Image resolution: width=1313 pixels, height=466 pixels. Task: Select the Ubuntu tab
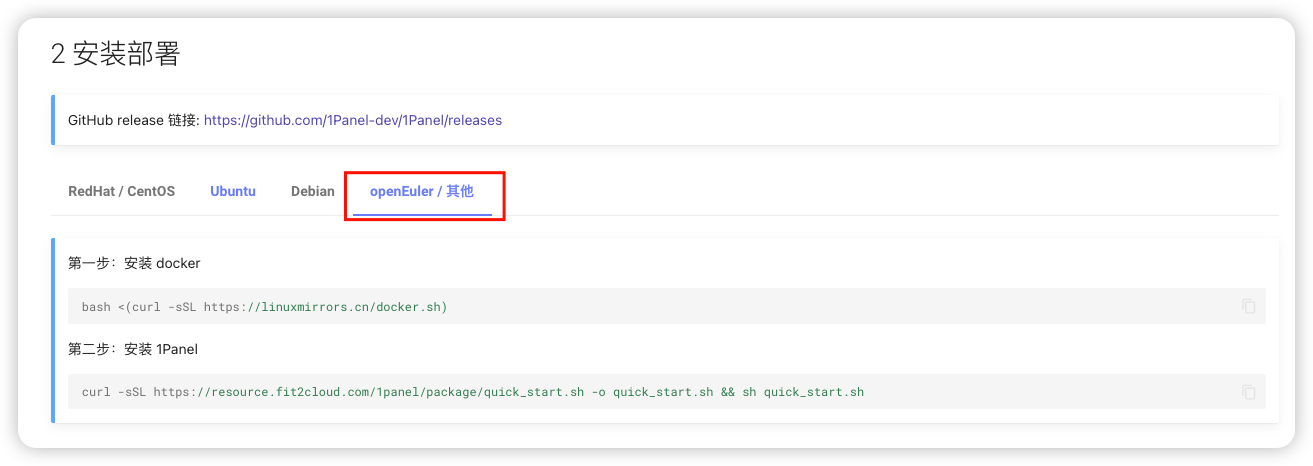(233, 191)
